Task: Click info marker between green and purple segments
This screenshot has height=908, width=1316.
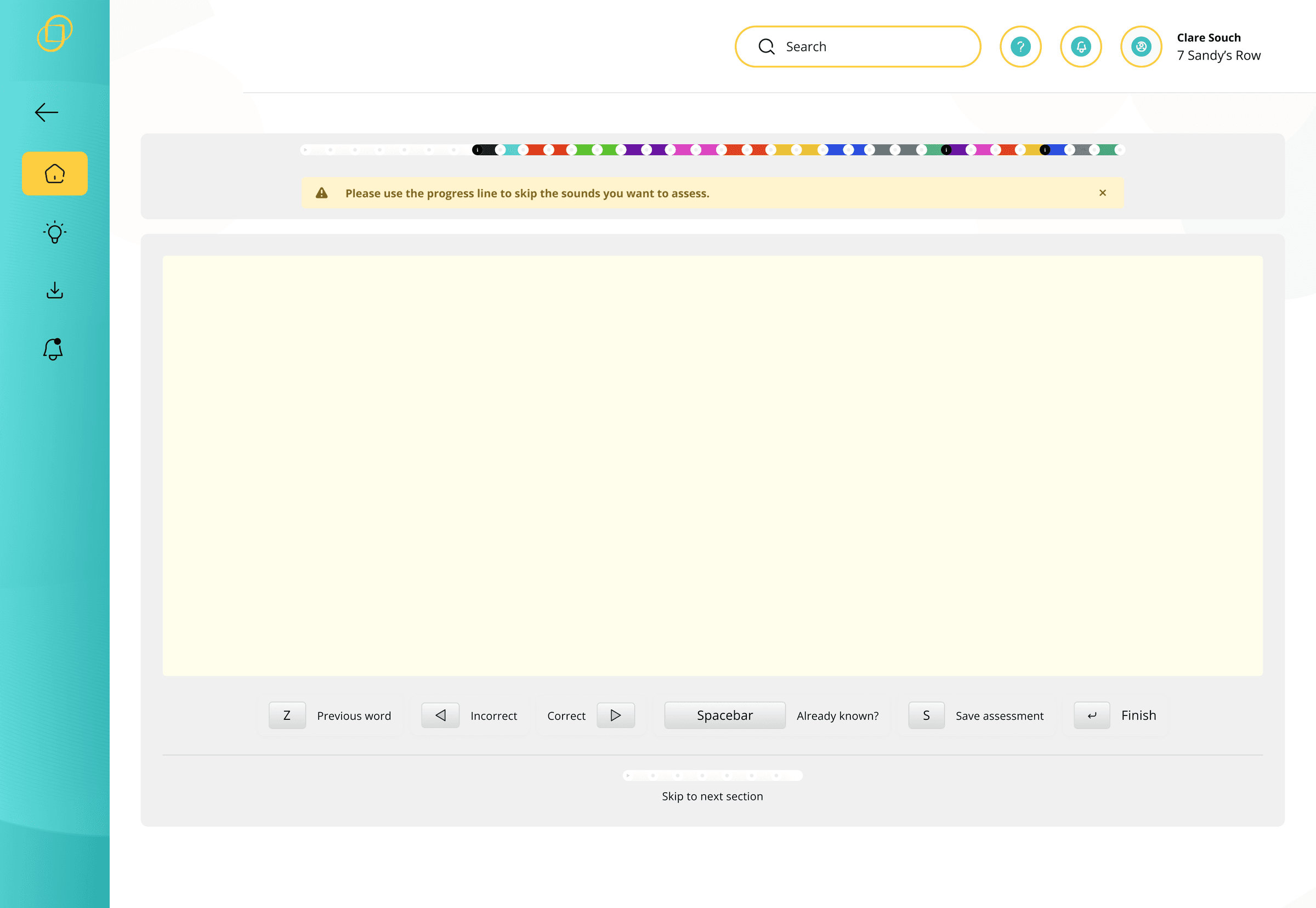Action: (x=946, y=150)
